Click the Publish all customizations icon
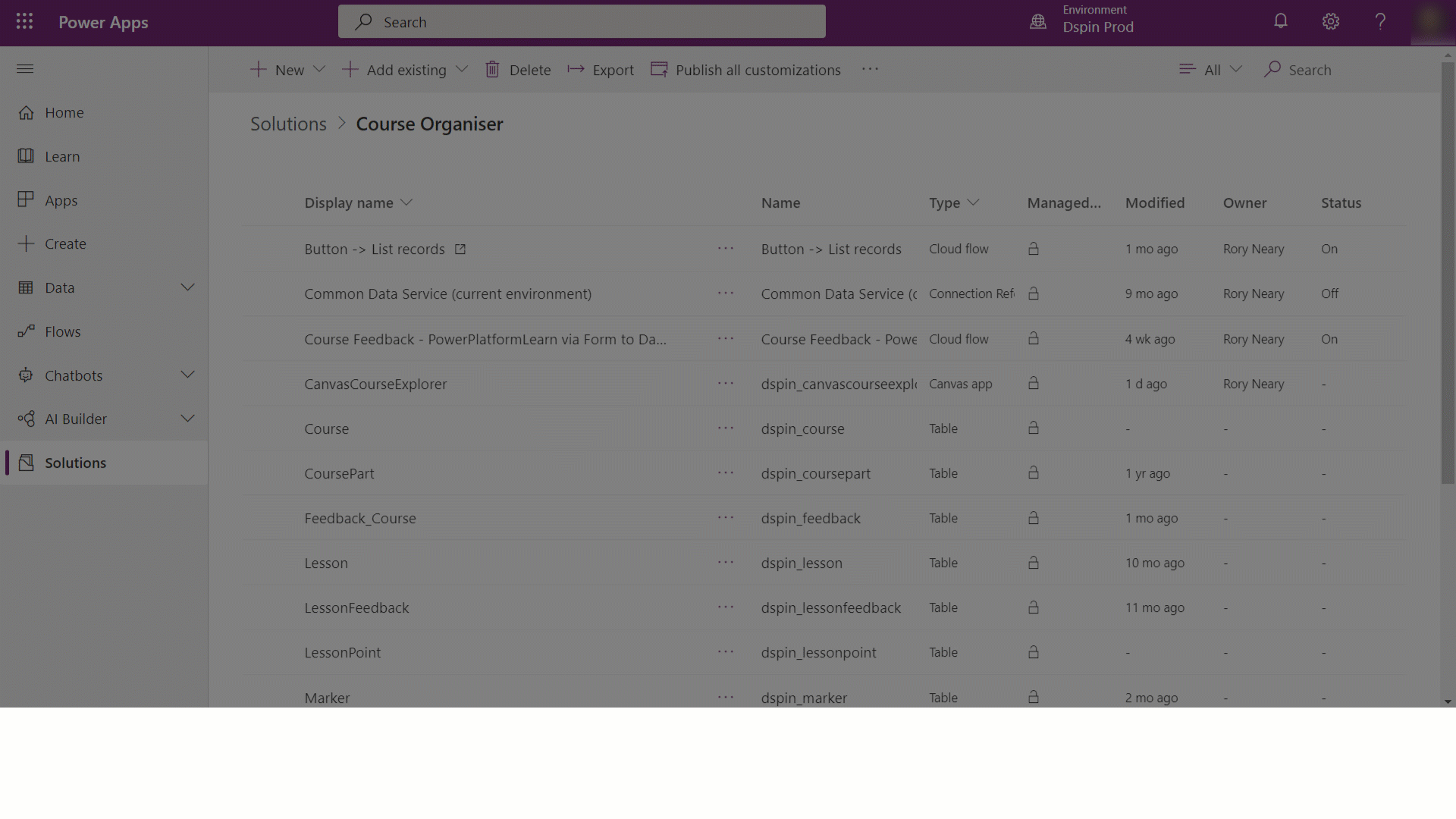The width and height of the screenshot is (1456, 819). coord(659,69)
